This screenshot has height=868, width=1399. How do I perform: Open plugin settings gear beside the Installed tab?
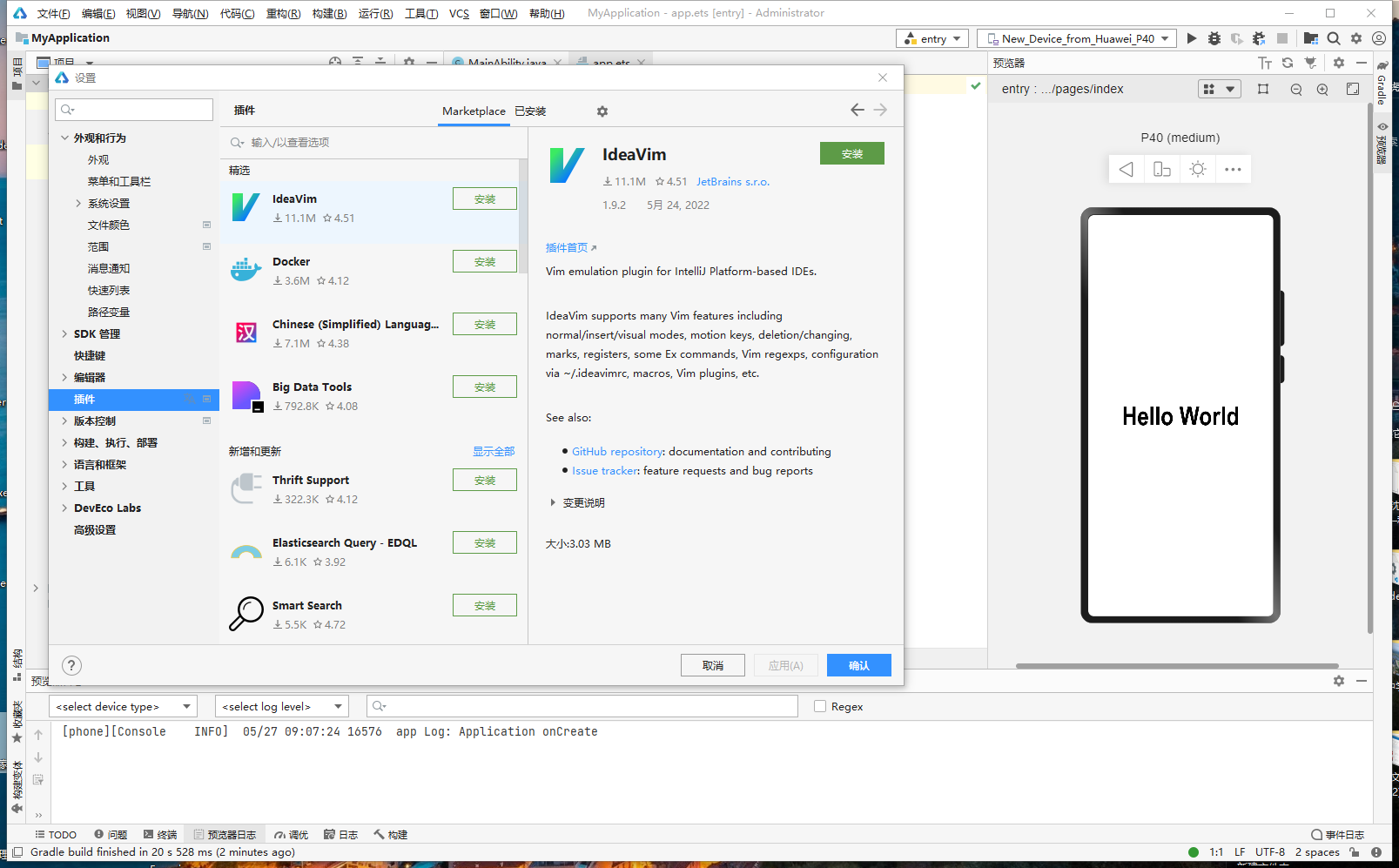(x=602, y=111)
